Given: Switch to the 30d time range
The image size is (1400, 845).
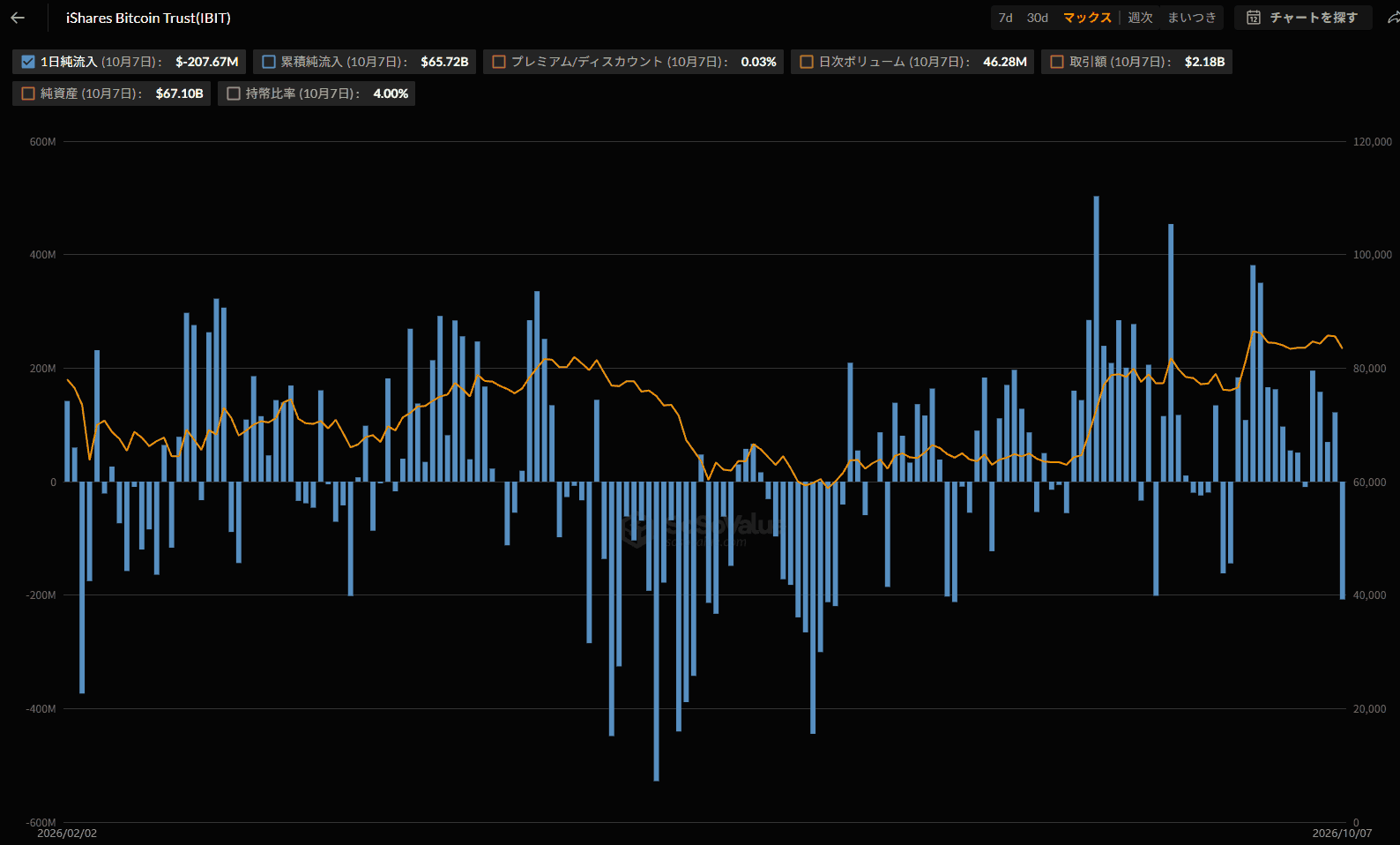Looking at the screenshot, I should click(x=1038, y=18).
